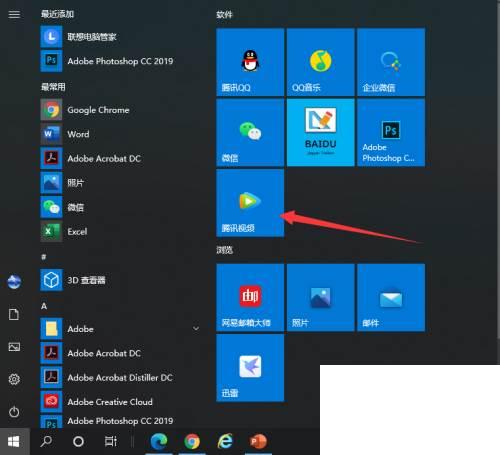Open Adobe Creative Cloud from app list
The image size is (500, 455).
coord(121,402)
